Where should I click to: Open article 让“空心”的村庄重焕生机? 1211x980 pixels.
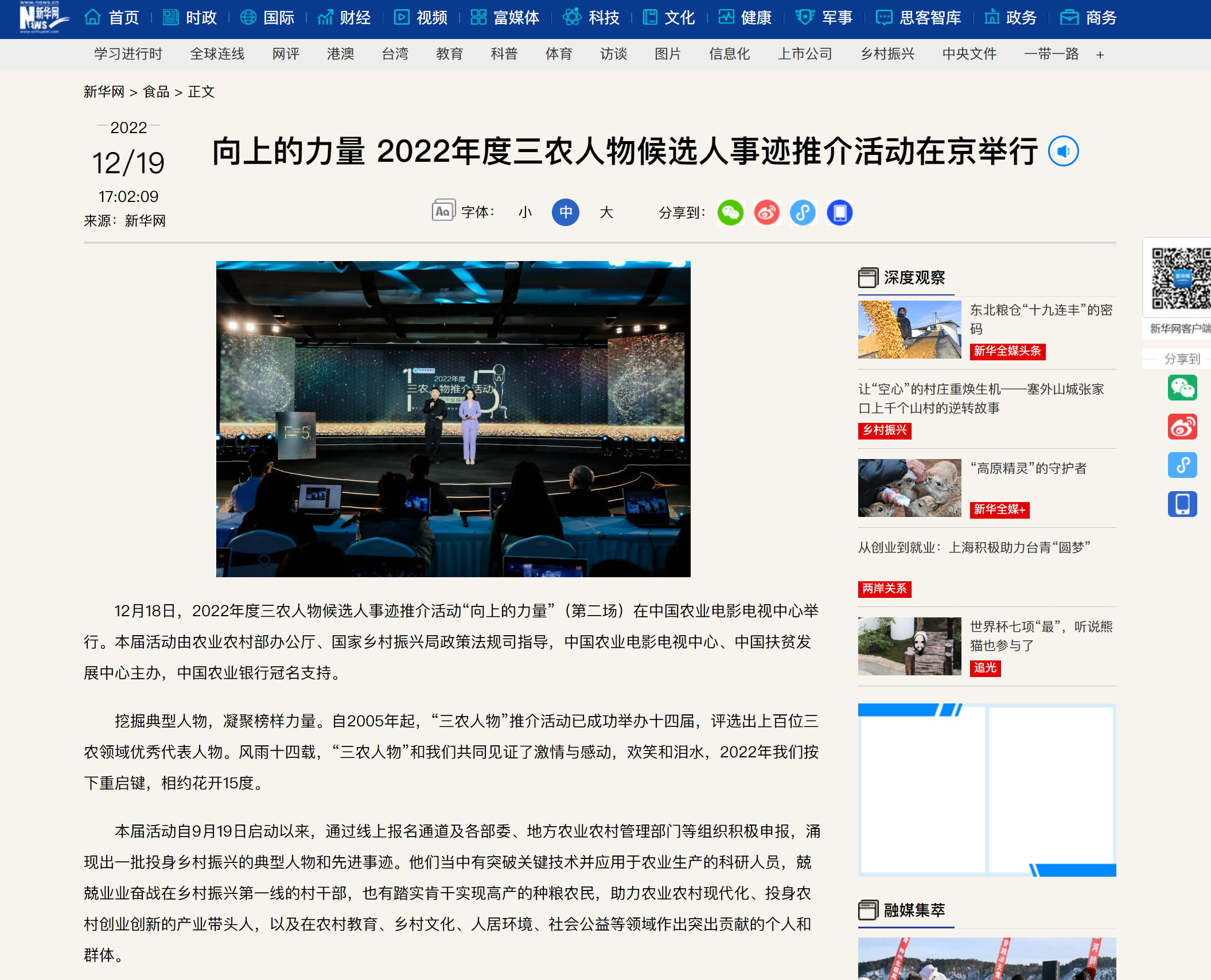pyautogui.click(x=981, y=398)
